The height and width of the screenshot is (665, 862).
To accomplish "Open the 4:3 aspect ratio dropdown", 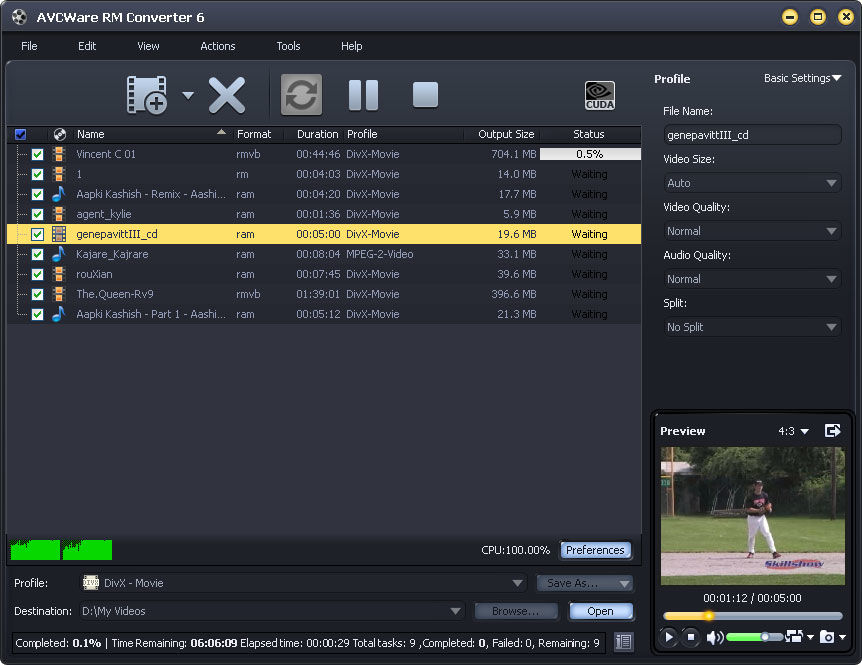I will pos(794,431).
